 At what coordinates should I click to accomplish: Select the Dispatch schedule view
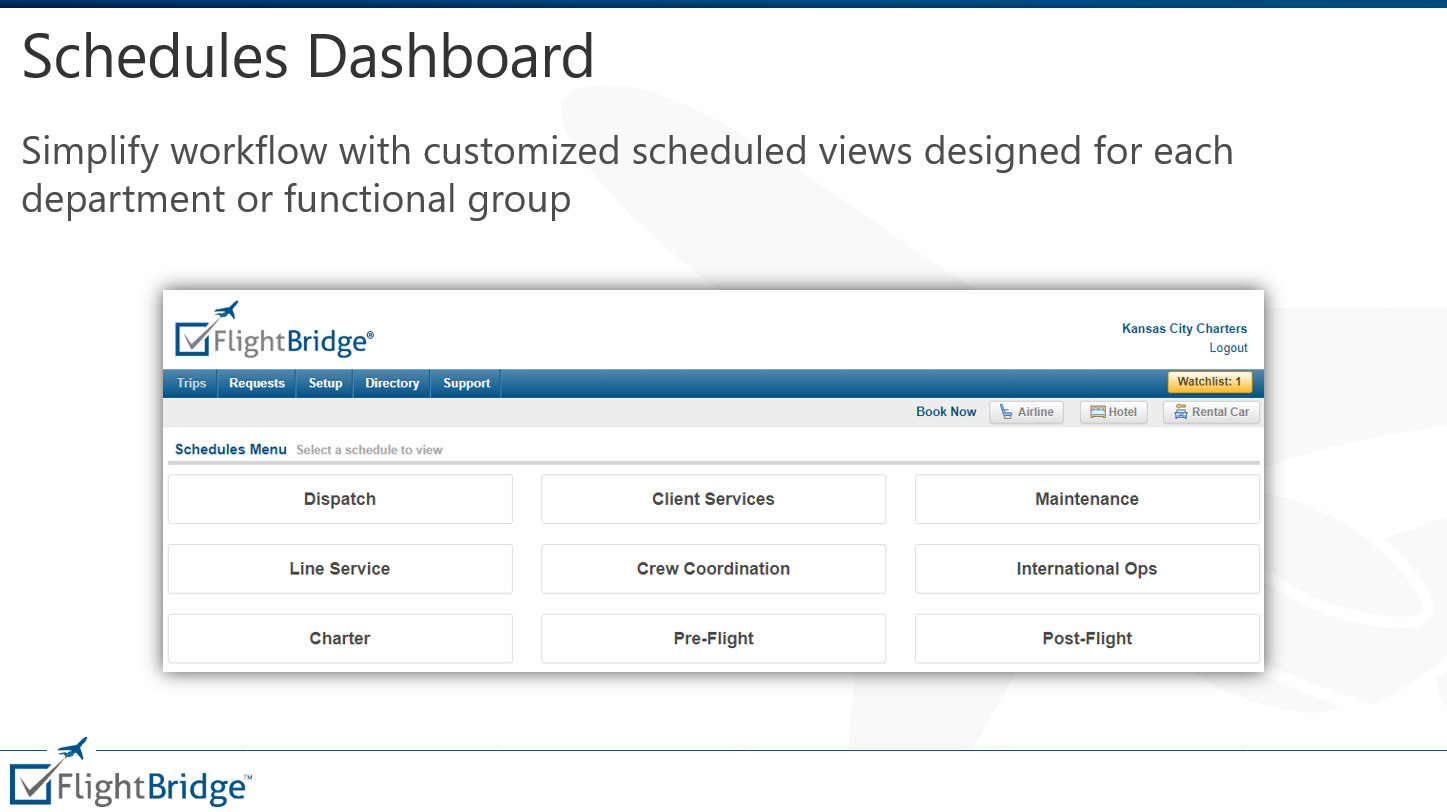point(340,498)
